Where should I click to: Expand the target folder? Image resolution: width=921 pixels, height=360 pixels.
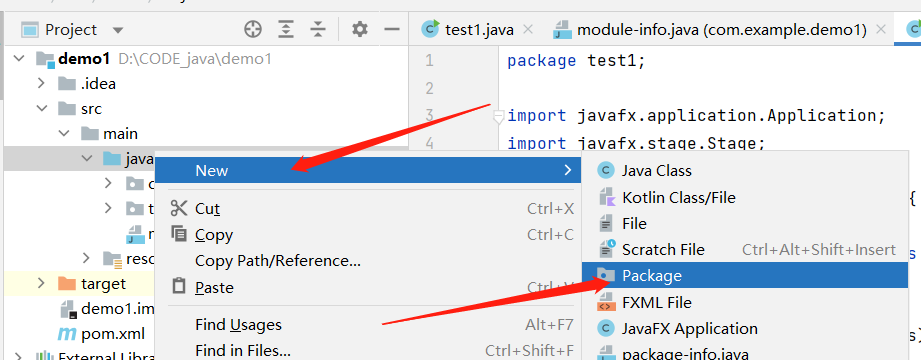click(41, 283)
